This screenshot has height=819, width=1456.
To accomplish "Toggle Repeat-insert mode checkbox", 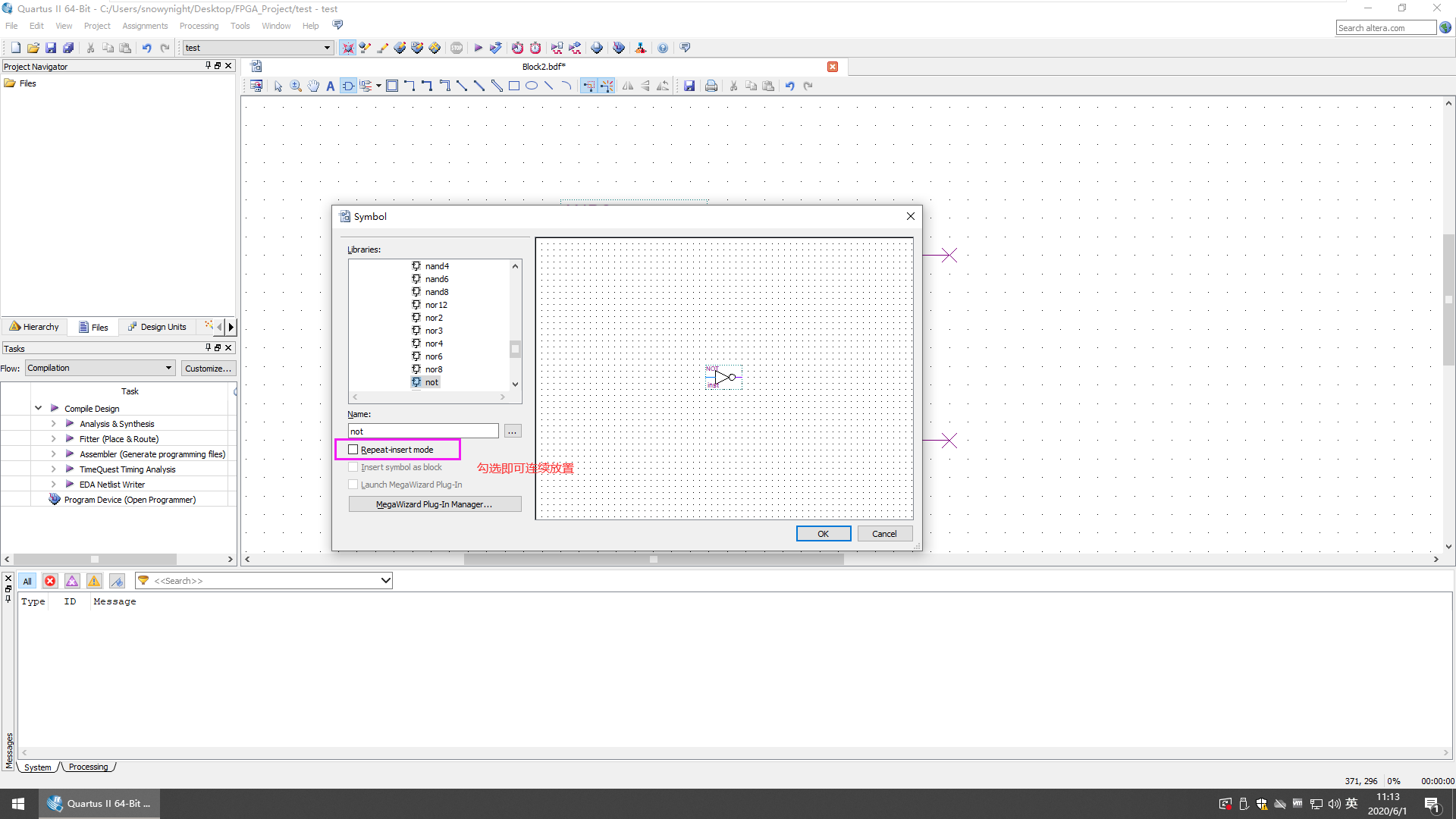I will pyautogui.click(x=353, y=449).
